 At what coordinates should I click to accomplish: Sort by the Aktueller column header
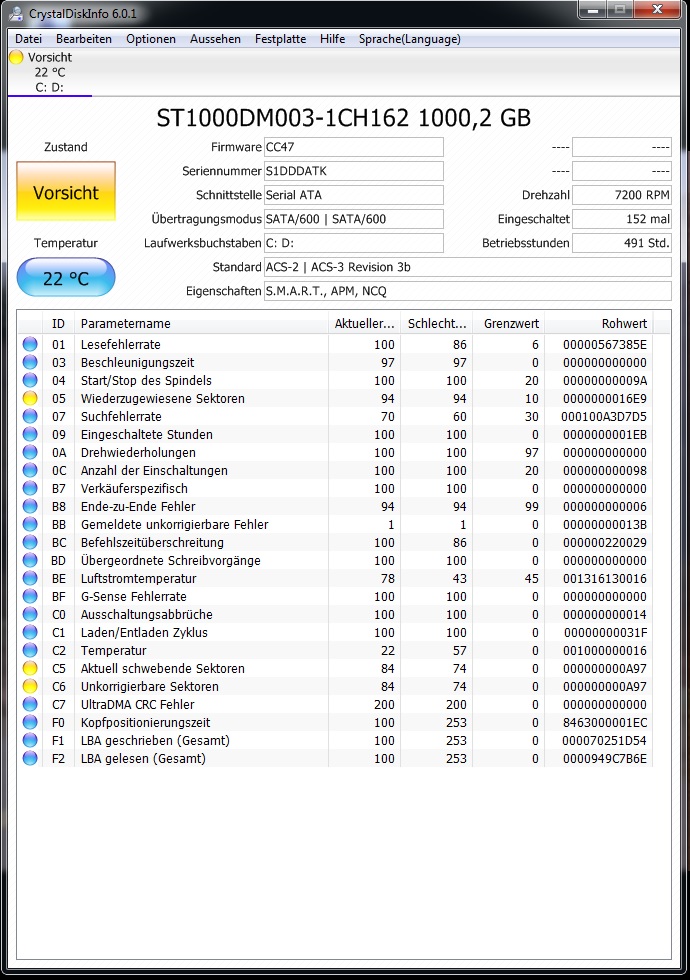pyautogui.click(x=364, y=324)
